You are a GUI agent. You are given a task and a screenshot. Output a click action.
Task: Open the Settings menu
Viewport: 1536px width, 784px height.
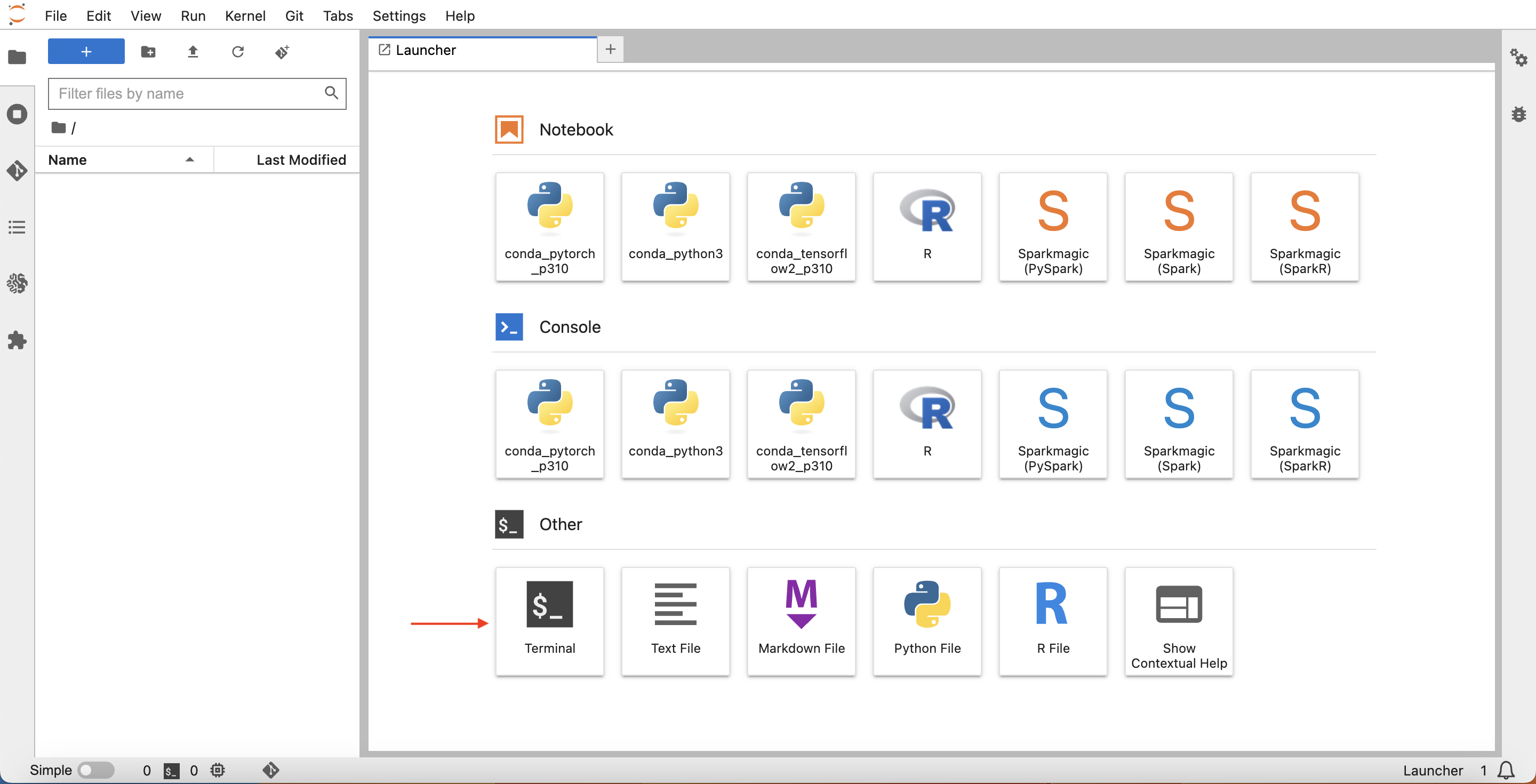coord(398,15)
